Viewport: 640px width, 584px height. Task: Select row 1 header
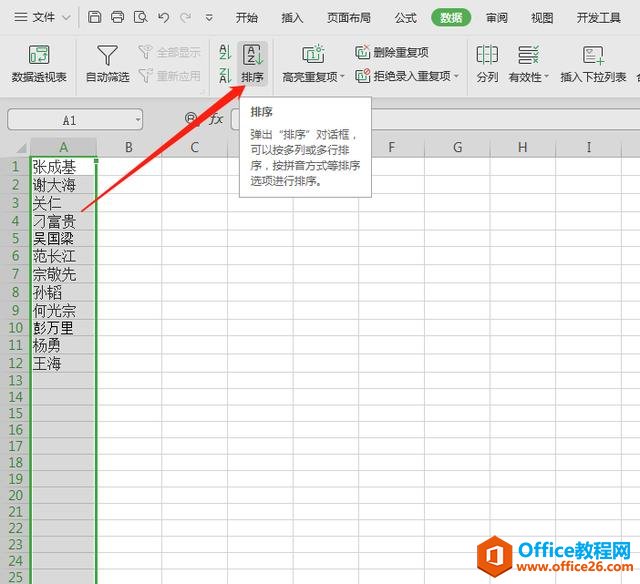(16, 167)
